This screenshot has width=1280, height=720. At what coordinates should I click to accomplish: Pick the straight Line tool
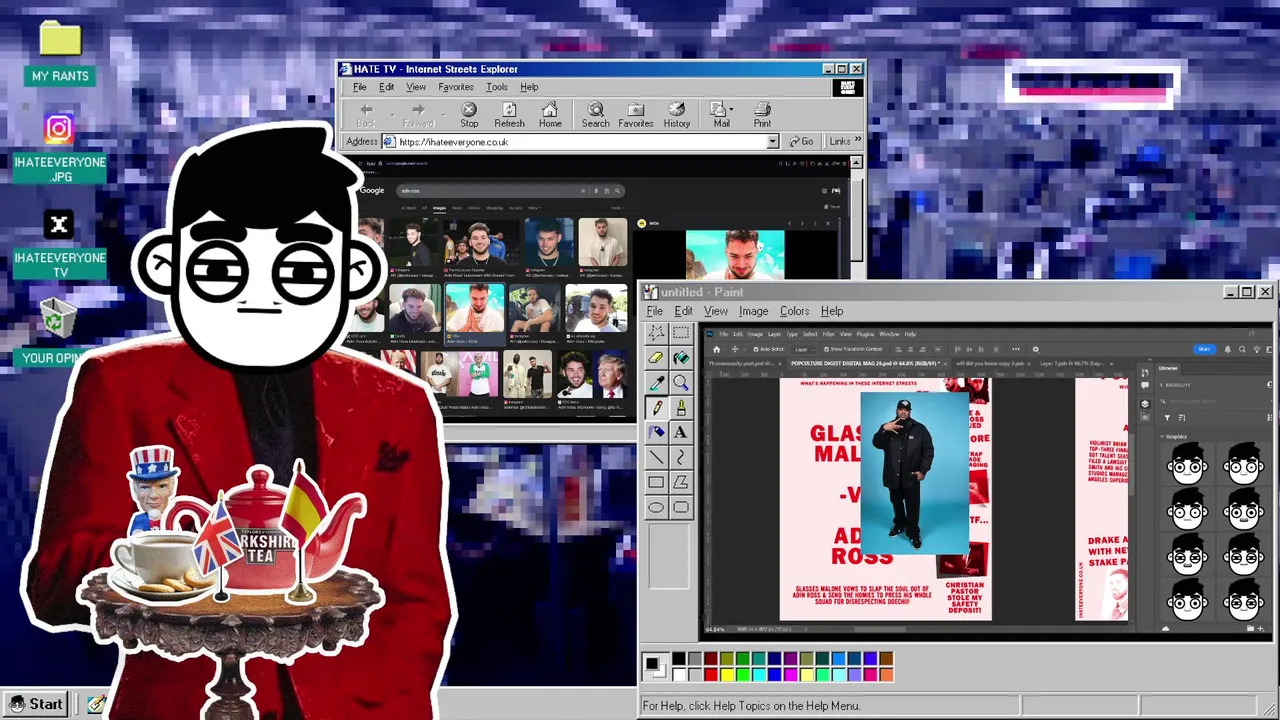(656, 457)
